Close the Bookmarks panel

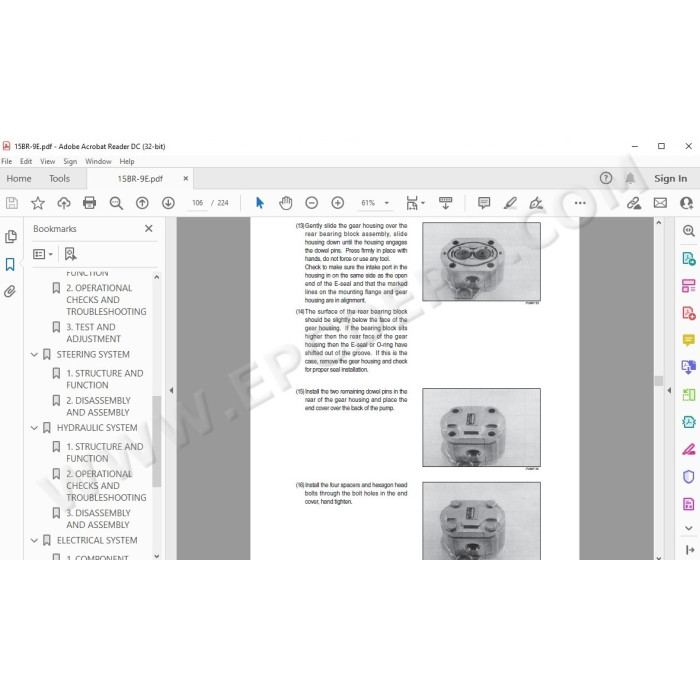(x=149, y=229)
